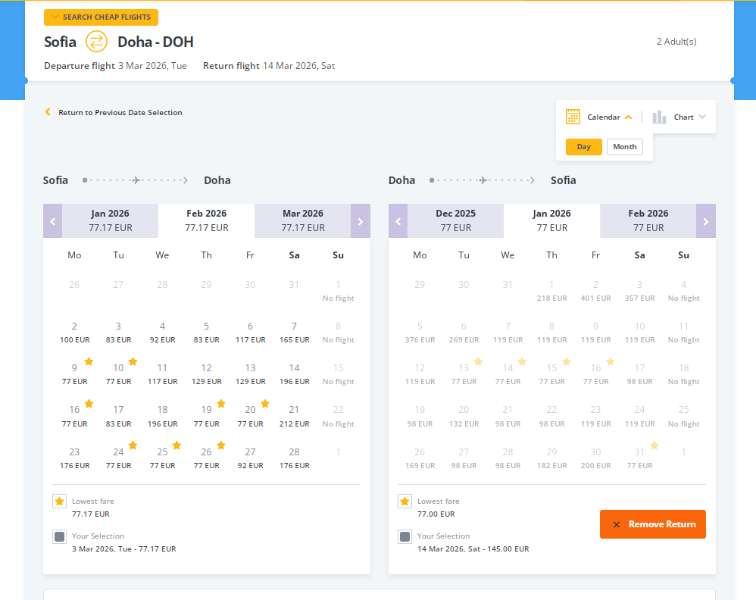The height and width of the screenshot is (600, 756).
Task: Click the bar chart icon
Action: [x=659, y=117]
